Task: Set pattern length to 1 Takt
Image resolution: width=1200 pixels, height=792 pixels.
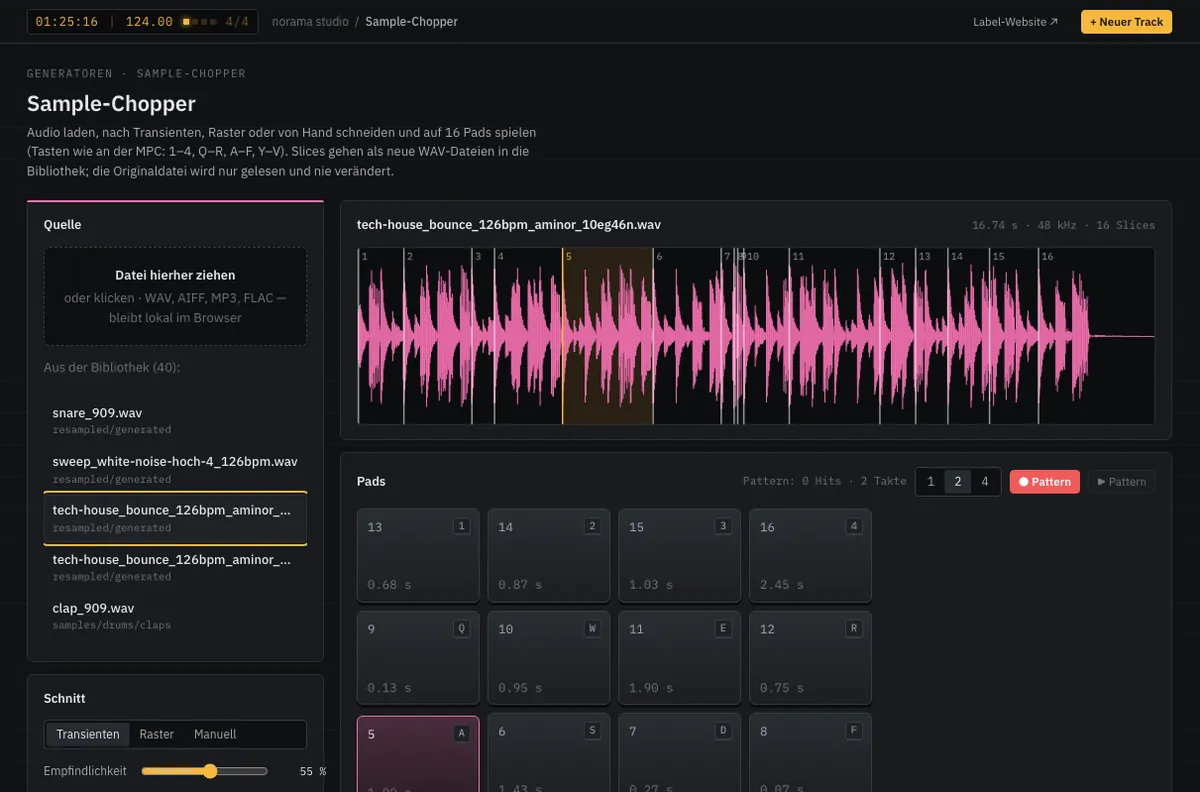Action: [x=931, y=482]
